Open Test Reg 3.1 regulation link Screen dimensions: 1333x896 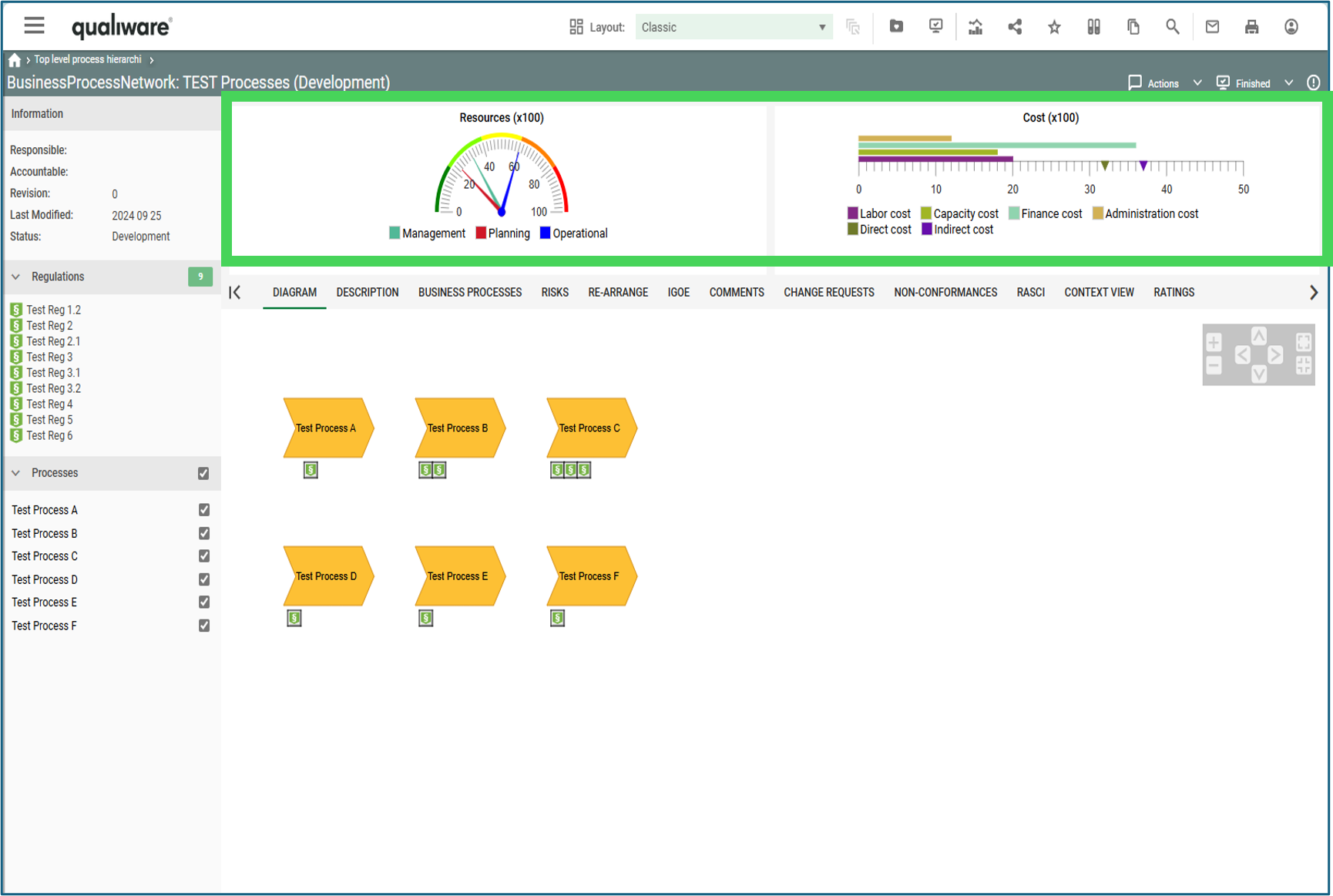[x=53, y=373]
